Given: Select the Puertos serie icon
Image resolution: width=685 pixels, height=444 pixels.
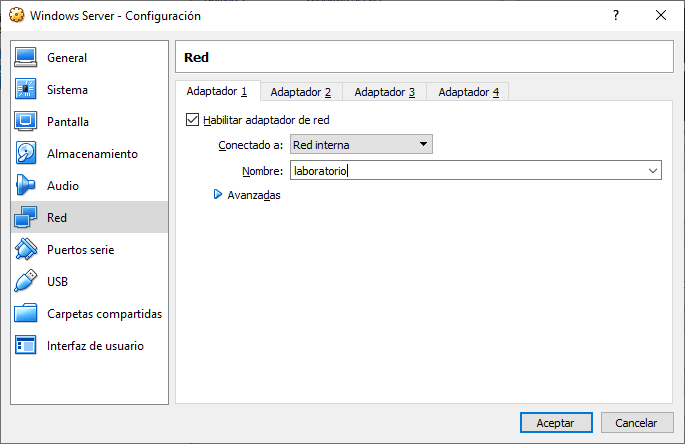Looking at the screenshot, I should [x=27, y=250].
